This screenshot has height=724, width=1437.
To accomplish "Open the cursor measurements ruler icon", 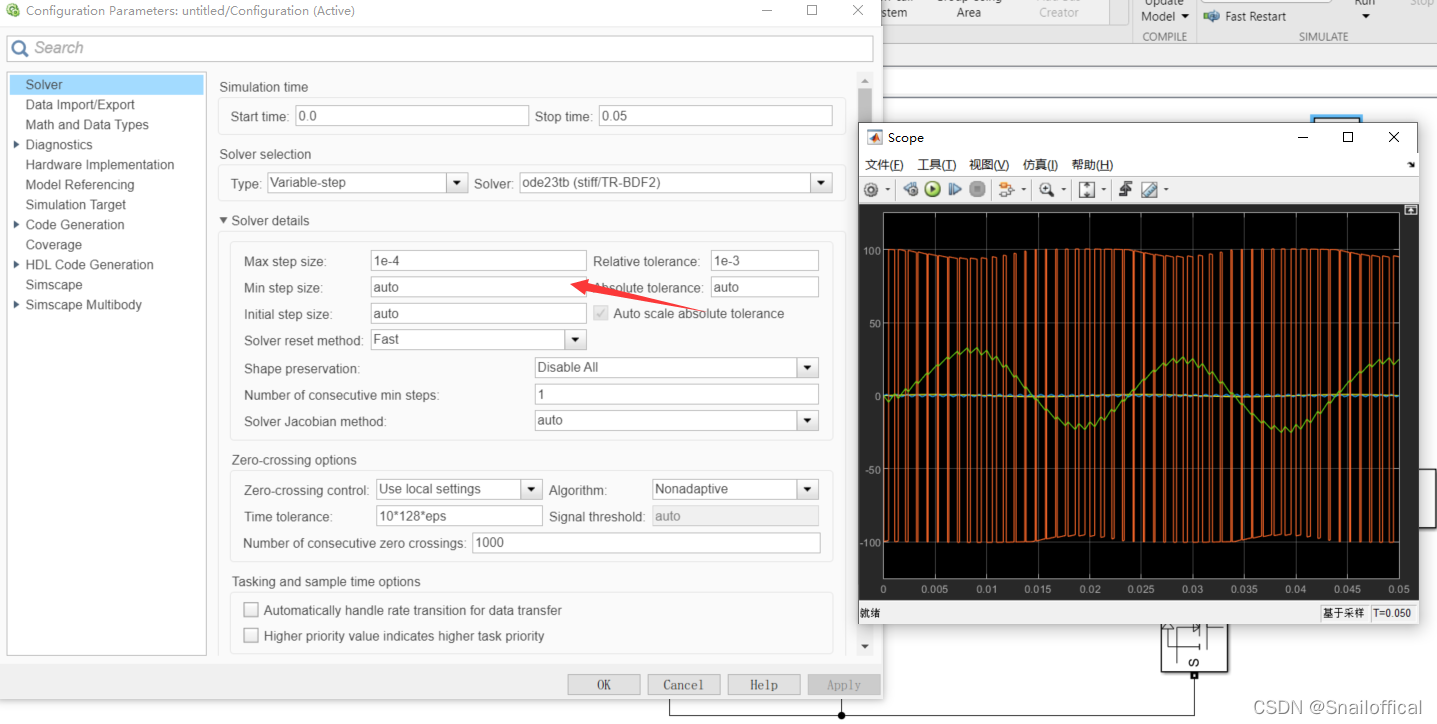I will (1149, 189).
